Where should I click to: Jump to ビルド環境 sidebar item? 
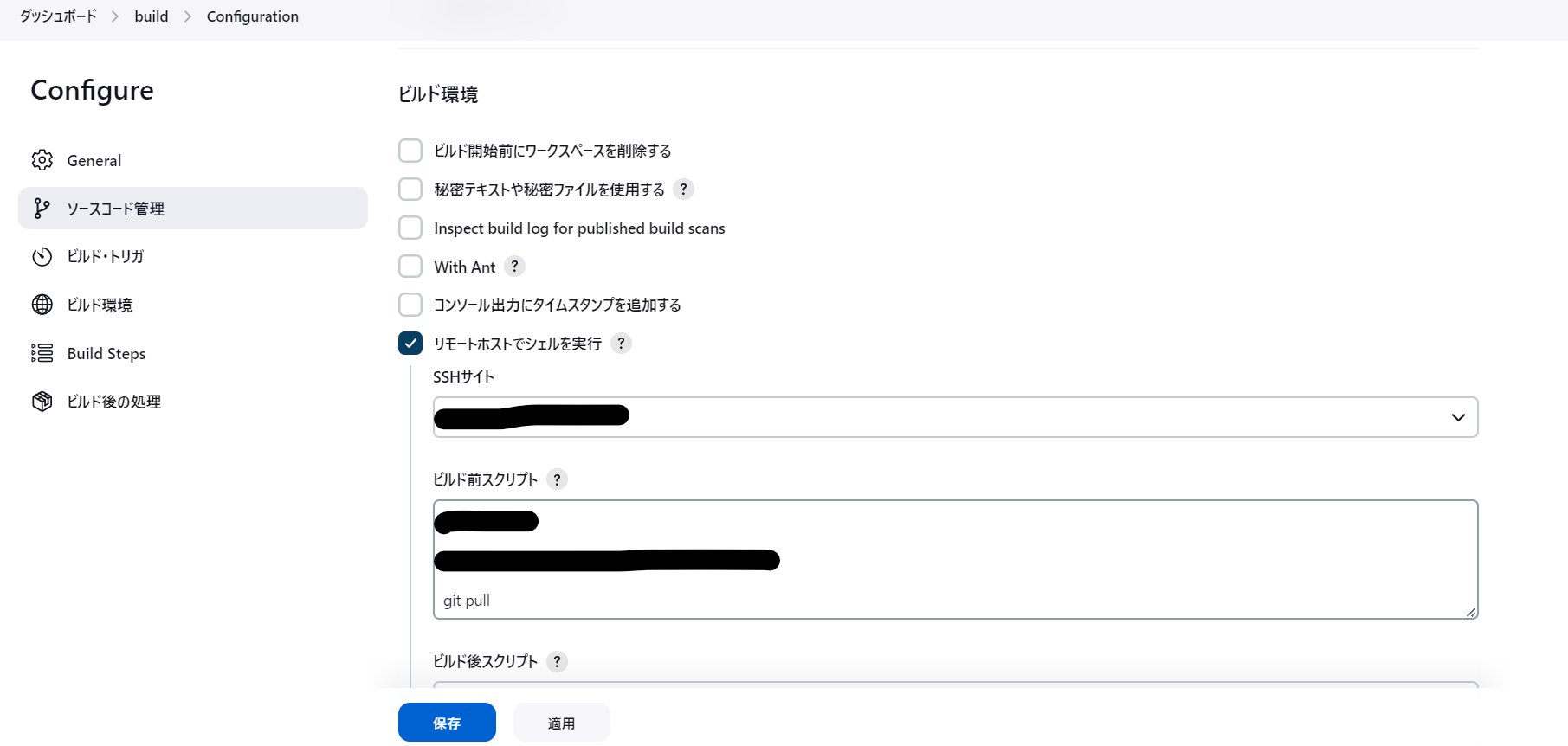point(193,305)
